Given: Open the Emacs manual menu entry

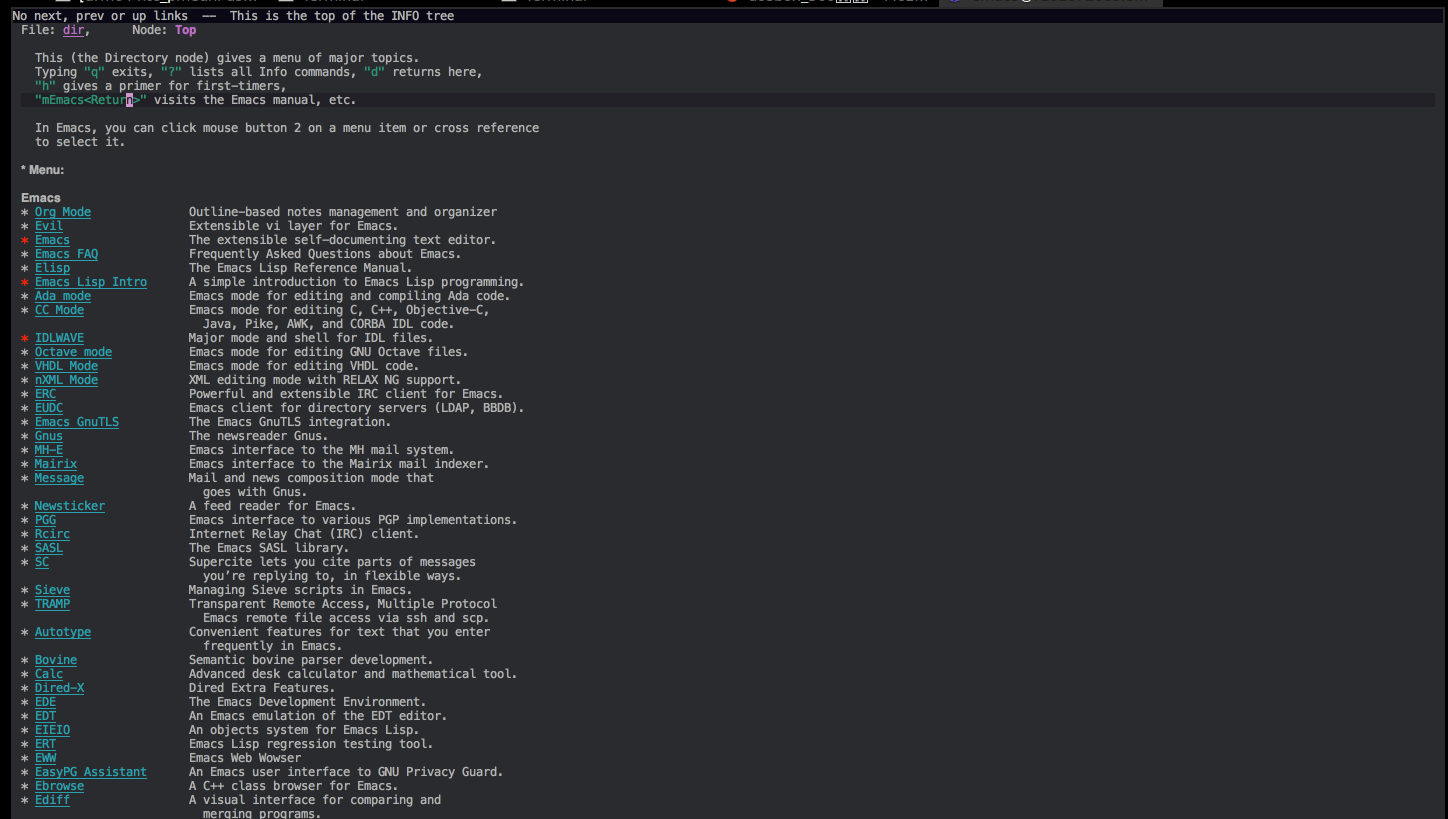Looking at the screenshot, I should [x=52, y=240].
